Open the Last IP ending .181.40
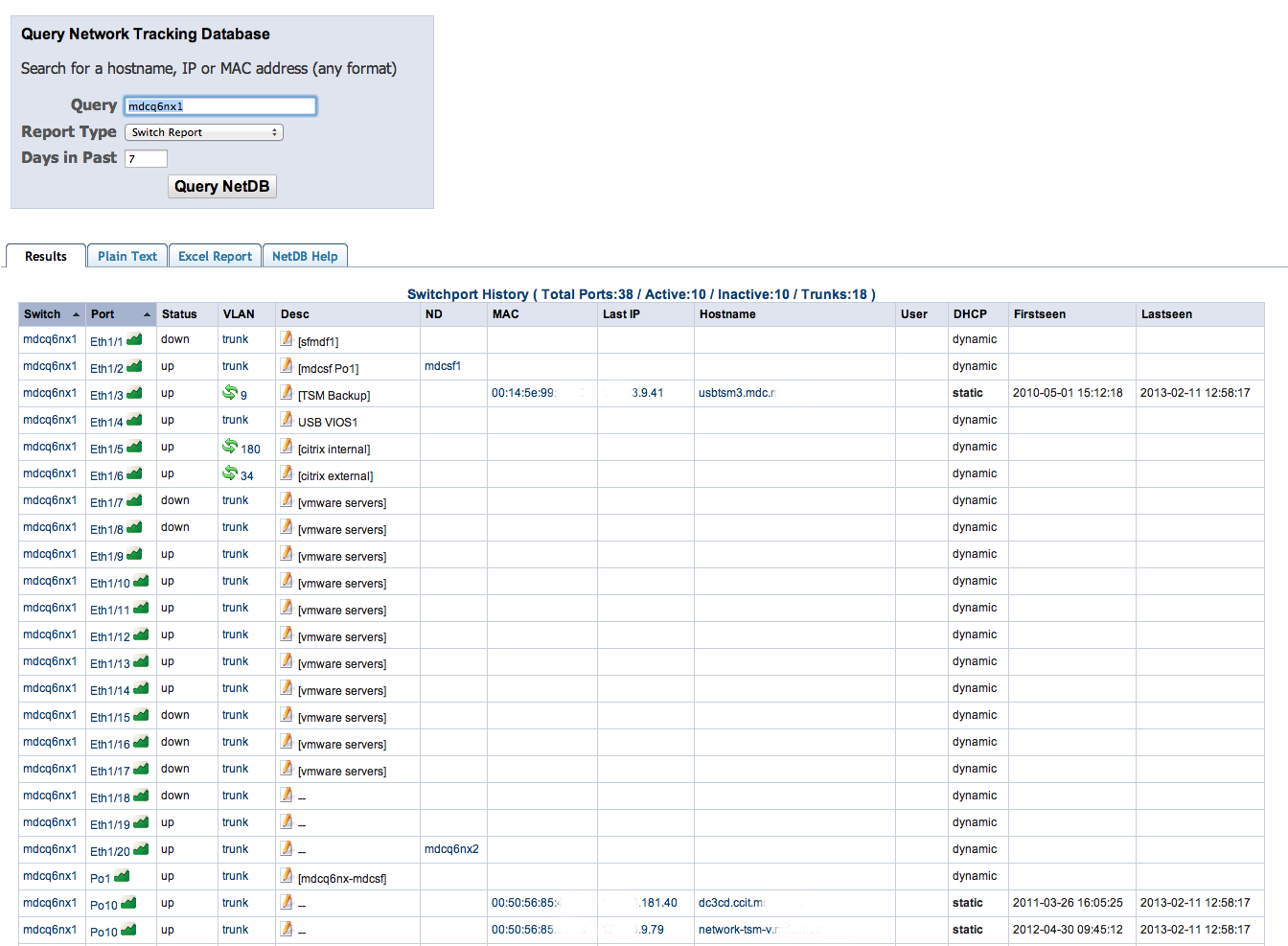This screenshot has height=946, width=1288. point(658,903)
